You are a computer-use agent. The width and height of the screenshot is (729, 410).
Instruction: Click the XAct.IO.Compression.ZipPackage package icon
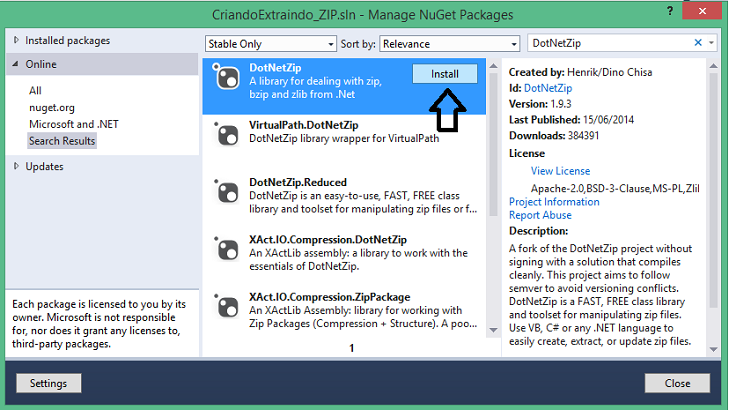click(227, 306)
